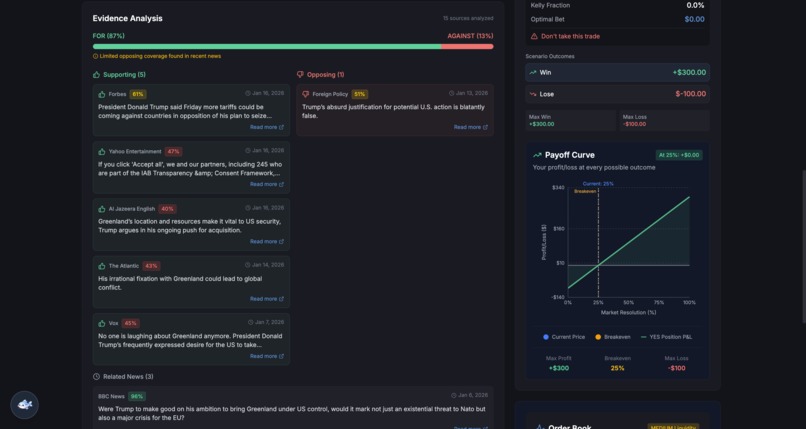Click the Yahoo Entertainment 47% badge
This screenshot has height=429, width=806.
(x=173, y=152)
